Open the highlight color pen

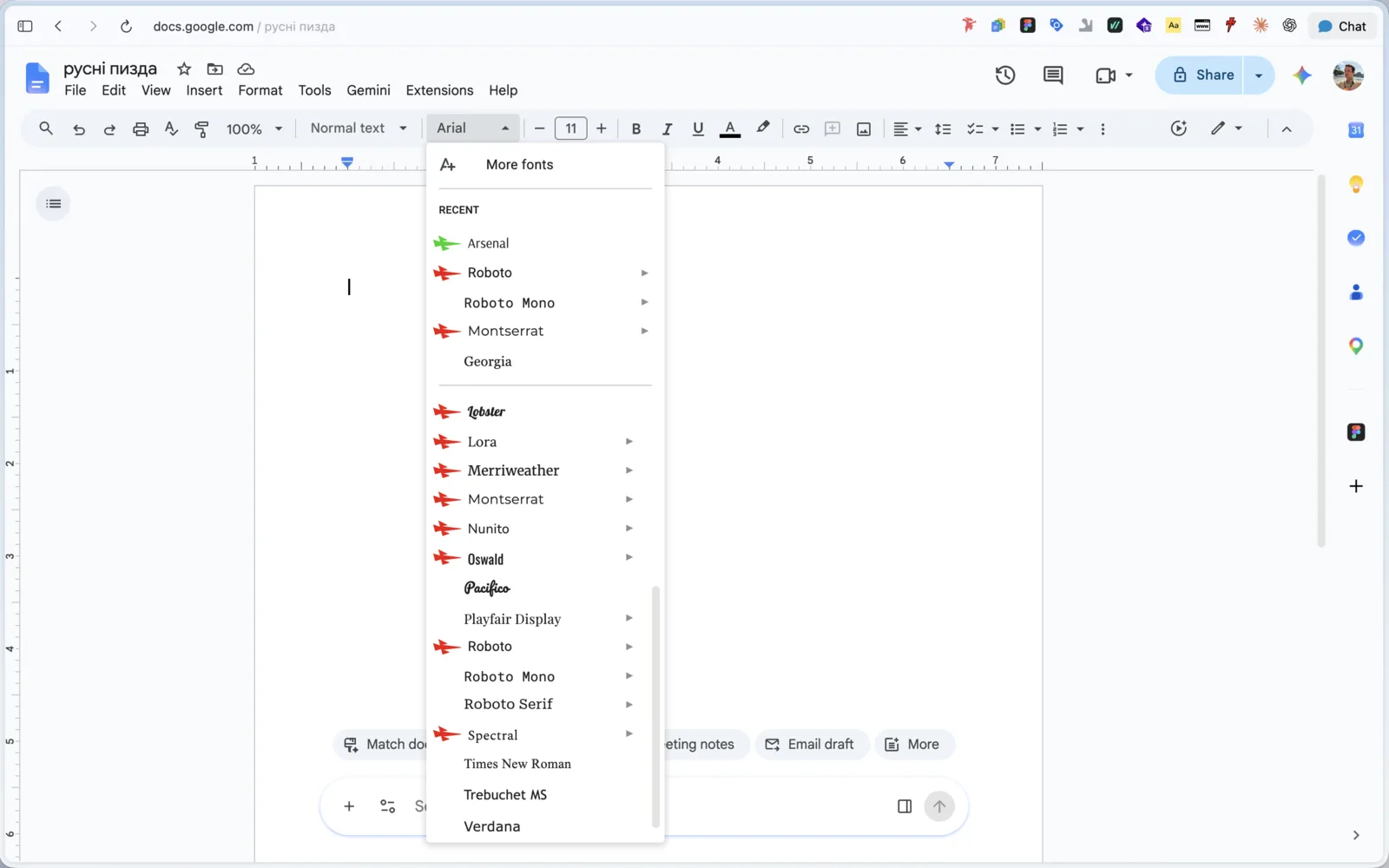(x=763, y=128)
